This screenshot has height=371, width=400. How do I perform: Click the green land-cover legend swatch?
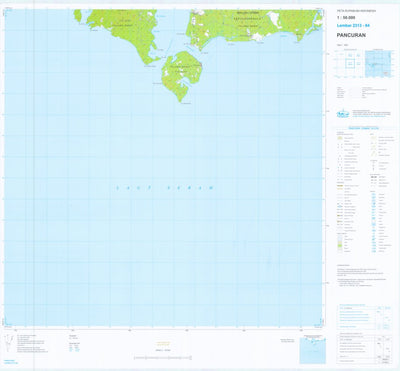coord(340,245)
